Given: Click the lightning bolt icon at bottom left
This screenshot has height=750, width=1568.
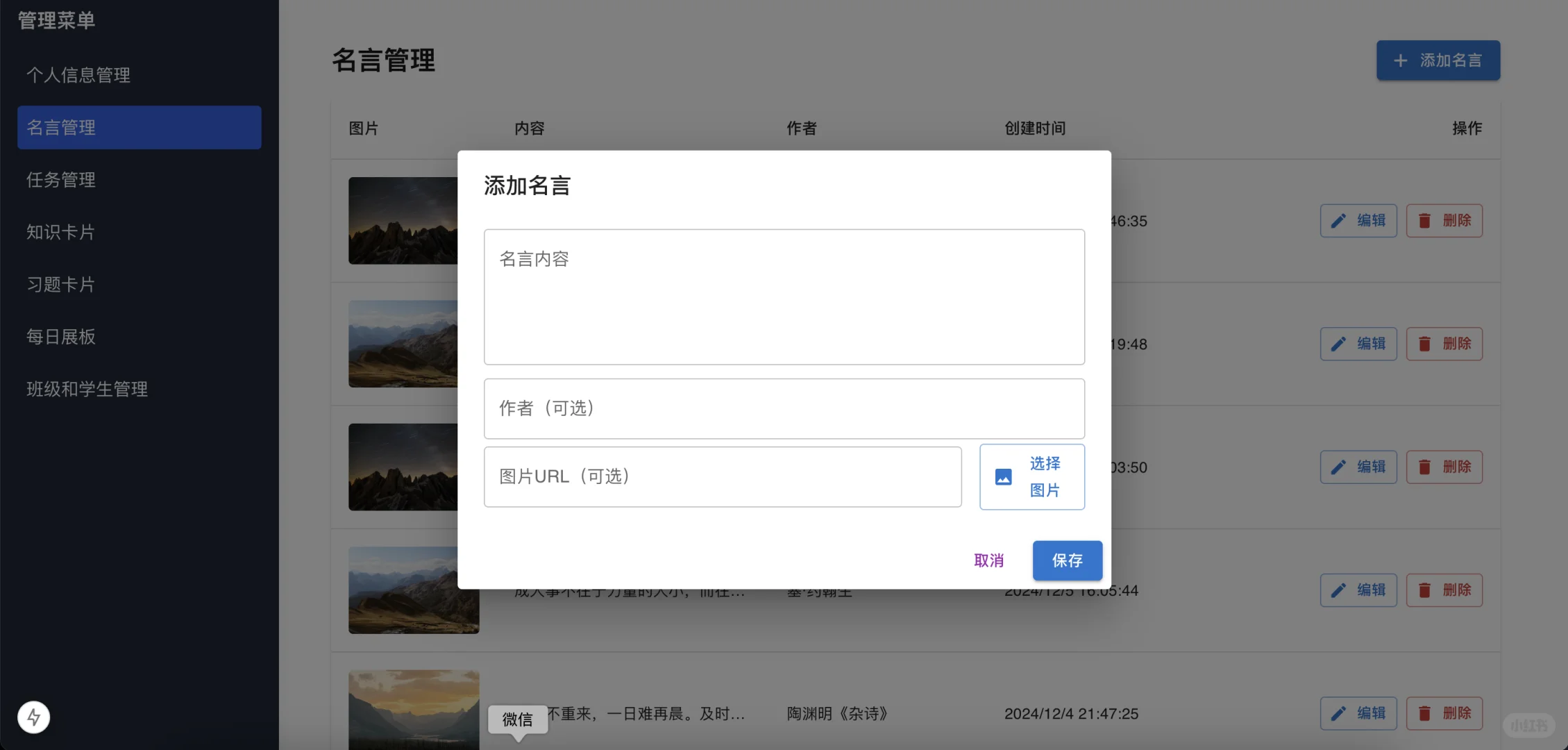Looking at the screenshot, I should point(33,717).
